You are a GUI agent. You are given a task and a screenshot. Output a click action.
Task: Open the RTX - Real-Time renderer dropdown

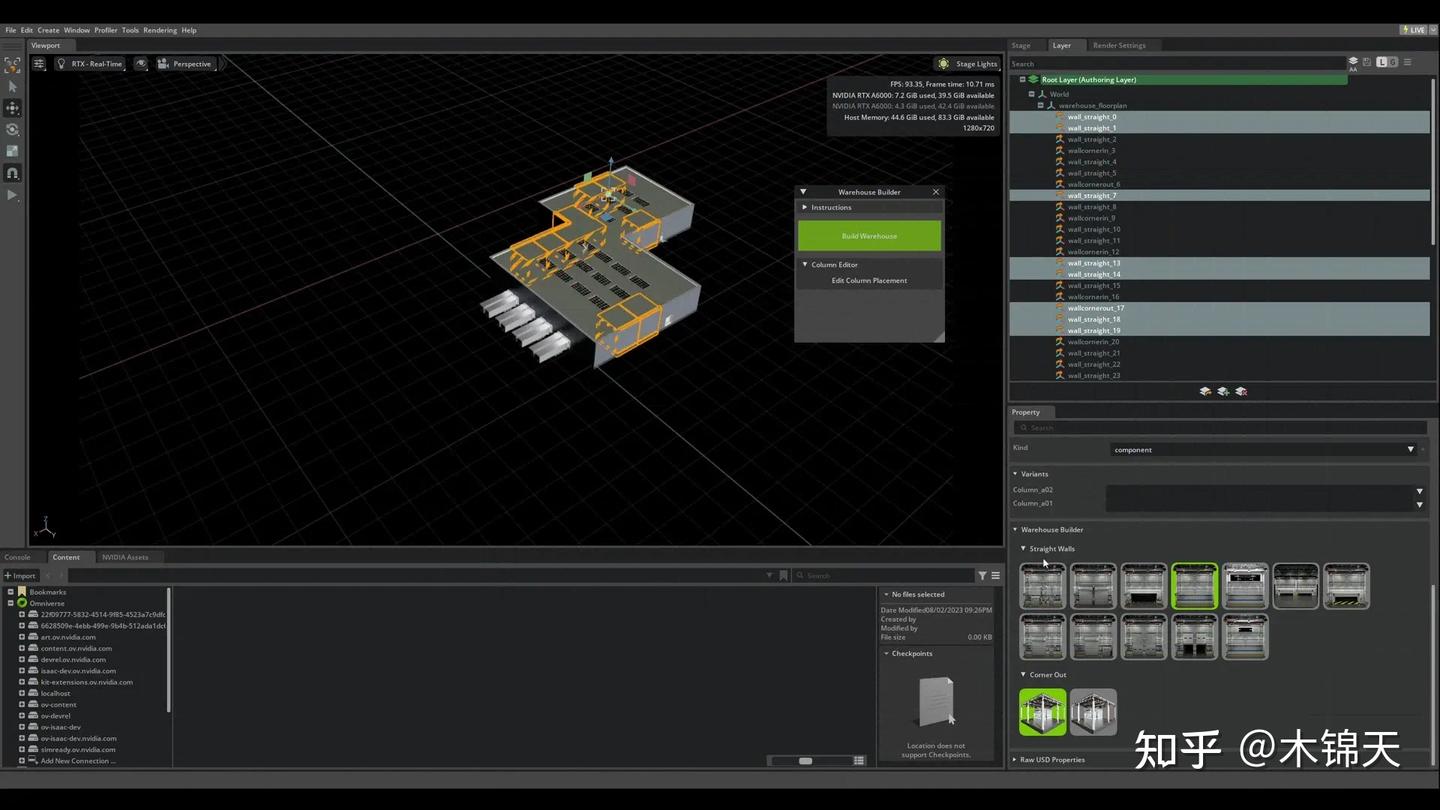[x=94, y=63]
